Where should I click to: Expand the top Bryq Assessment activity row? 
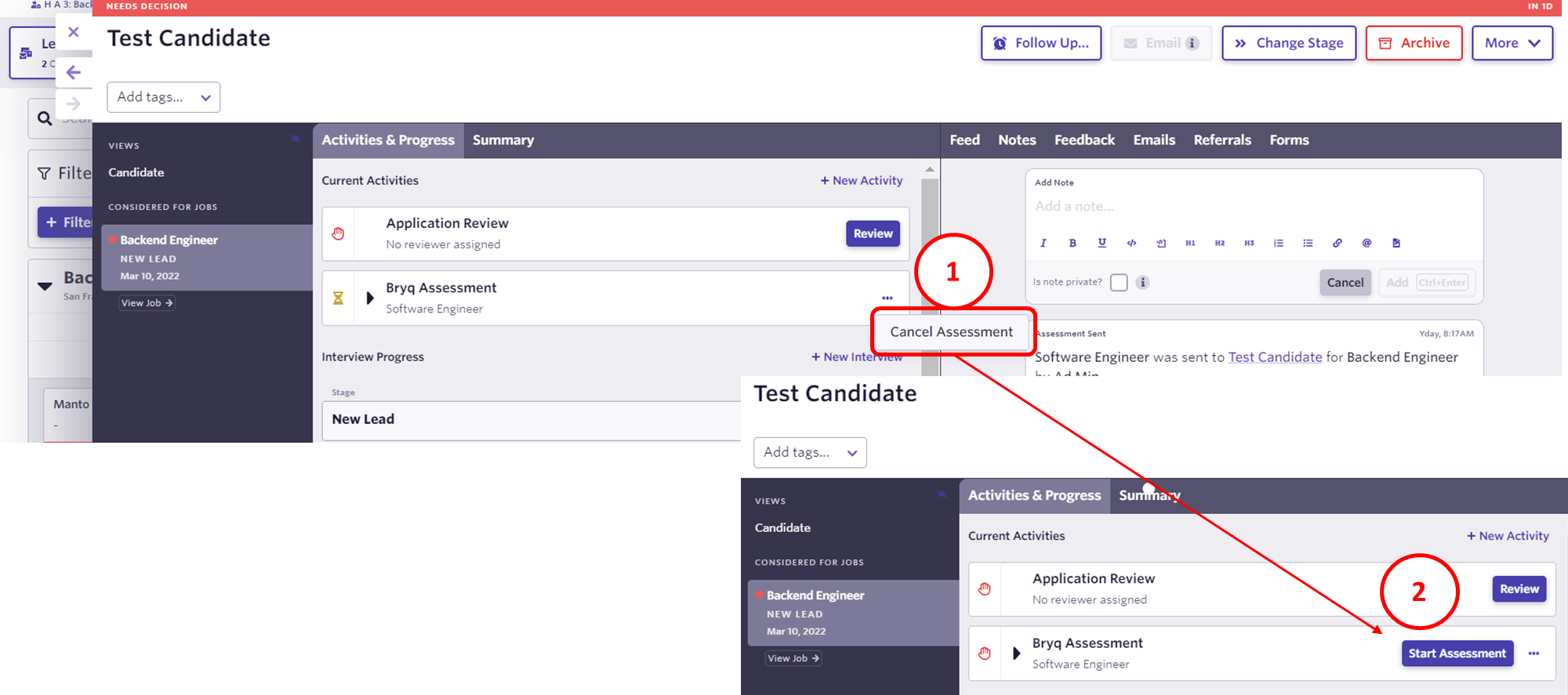(x=370, y=298)
